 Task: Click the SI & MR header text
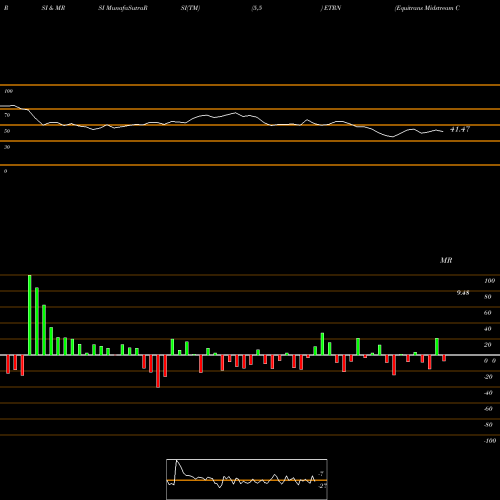pyautogui.click(x=53, y=8)
